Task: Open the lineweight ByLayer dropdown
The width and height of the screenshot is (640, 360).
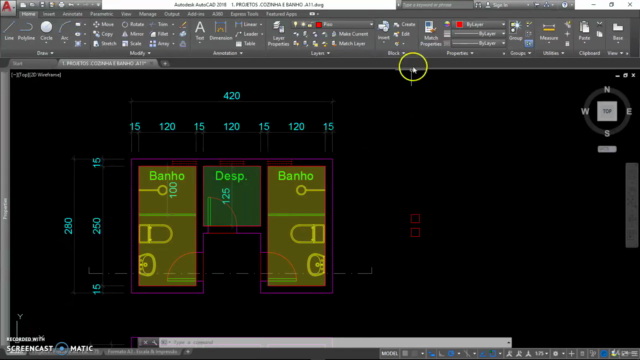Action: (x=479, y=34)
